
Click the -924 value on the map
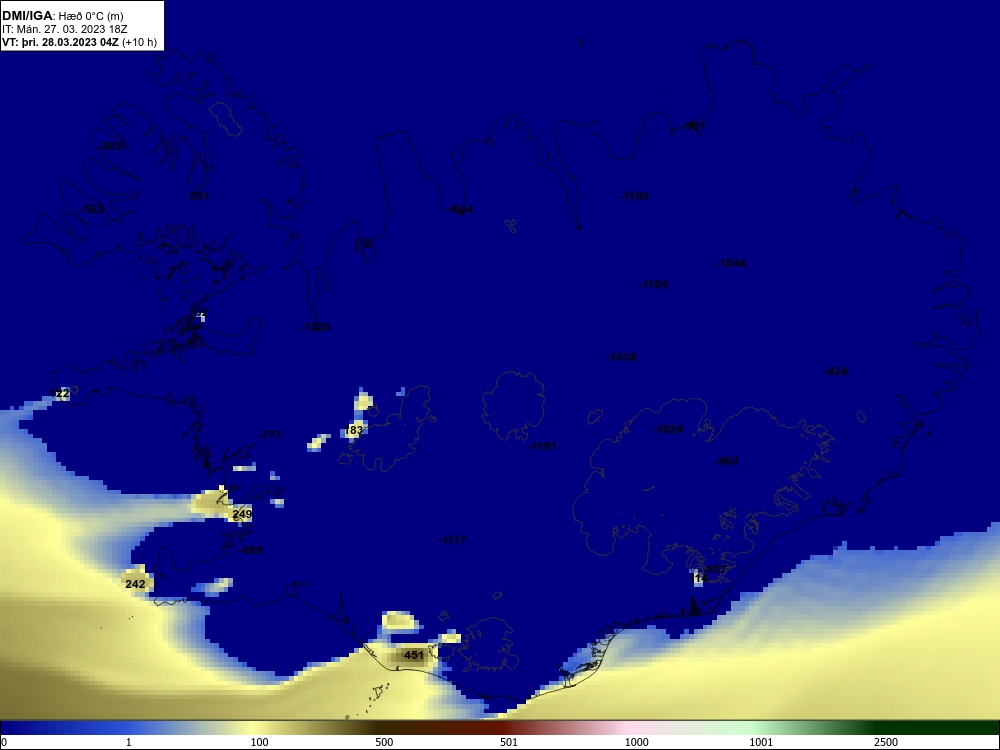coord(836,371)
